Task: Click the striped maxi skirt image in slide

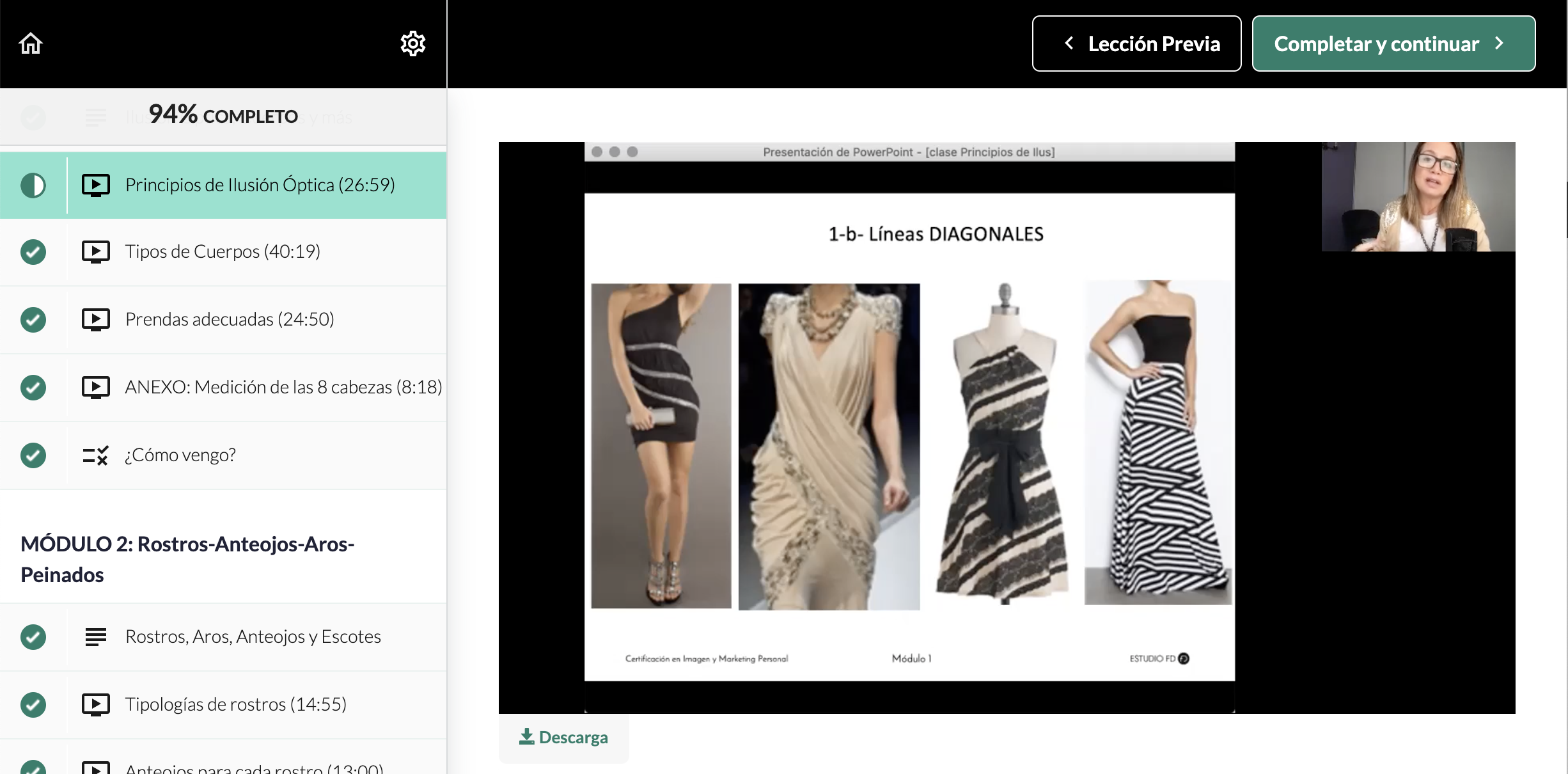Action: tap(1158, 443)
